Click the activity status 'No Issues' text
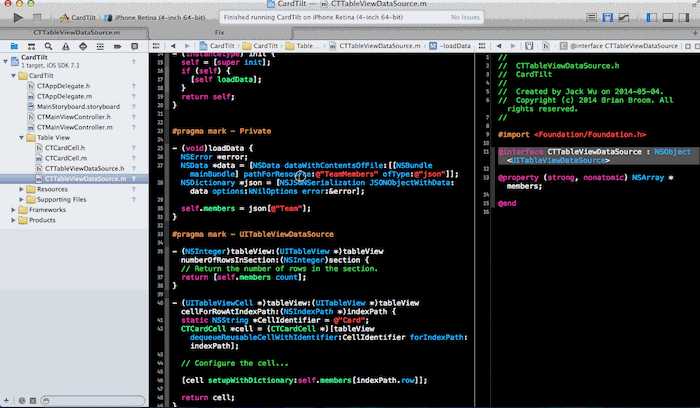 [465, 17]
